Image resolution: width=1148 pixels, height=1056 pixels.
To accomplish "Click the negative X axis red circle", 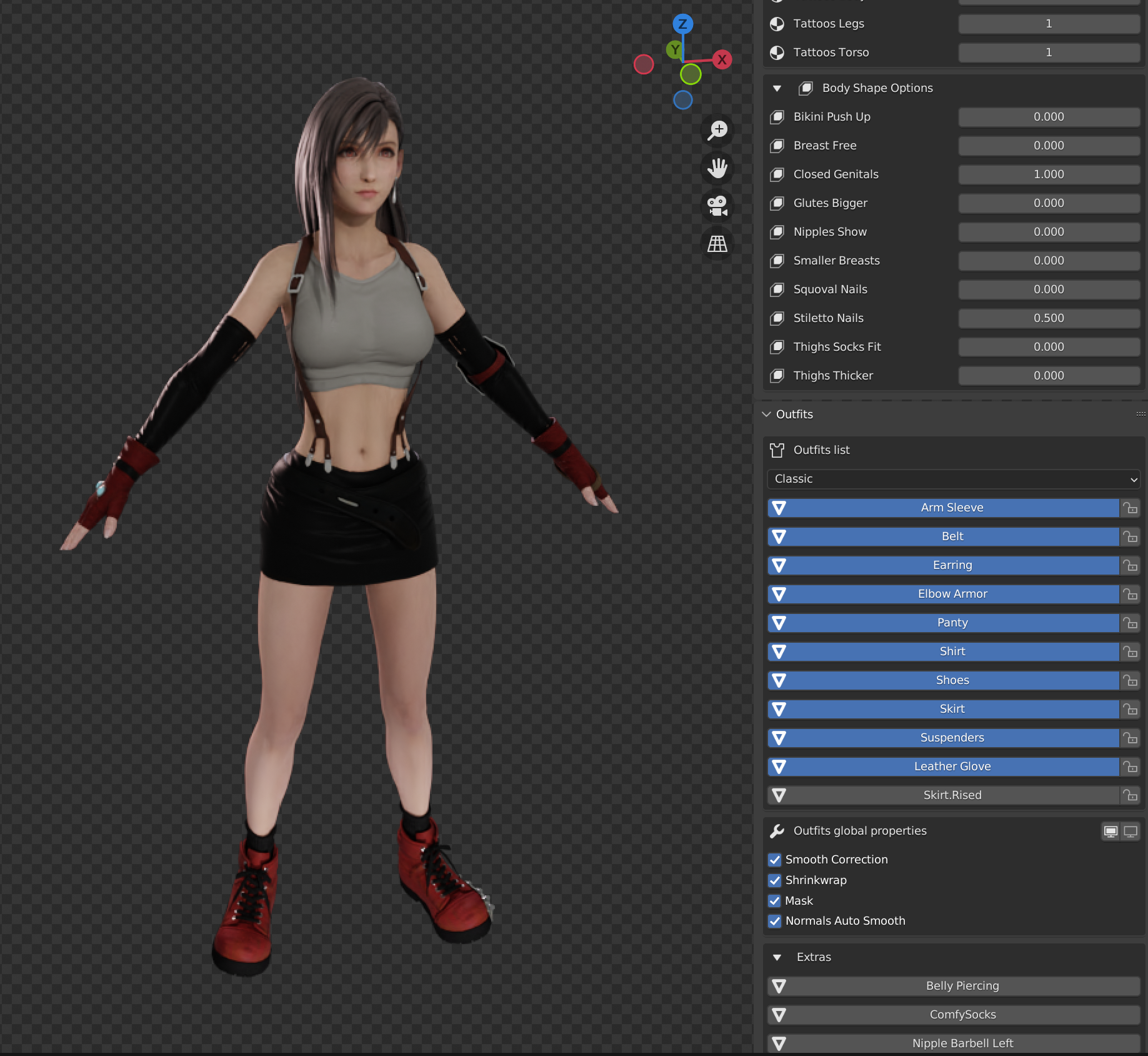I will tap(644, 64).
